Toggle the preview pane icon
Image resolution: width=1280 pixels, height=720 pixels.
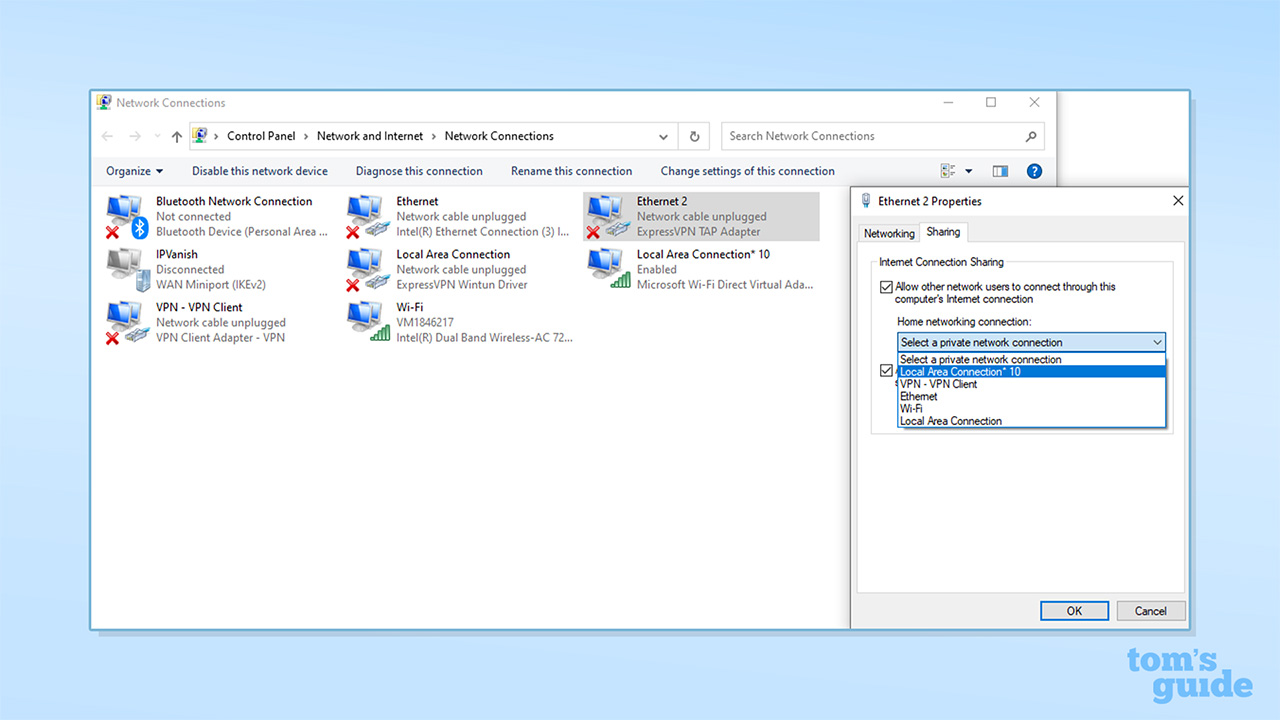tap(1000, 171)
